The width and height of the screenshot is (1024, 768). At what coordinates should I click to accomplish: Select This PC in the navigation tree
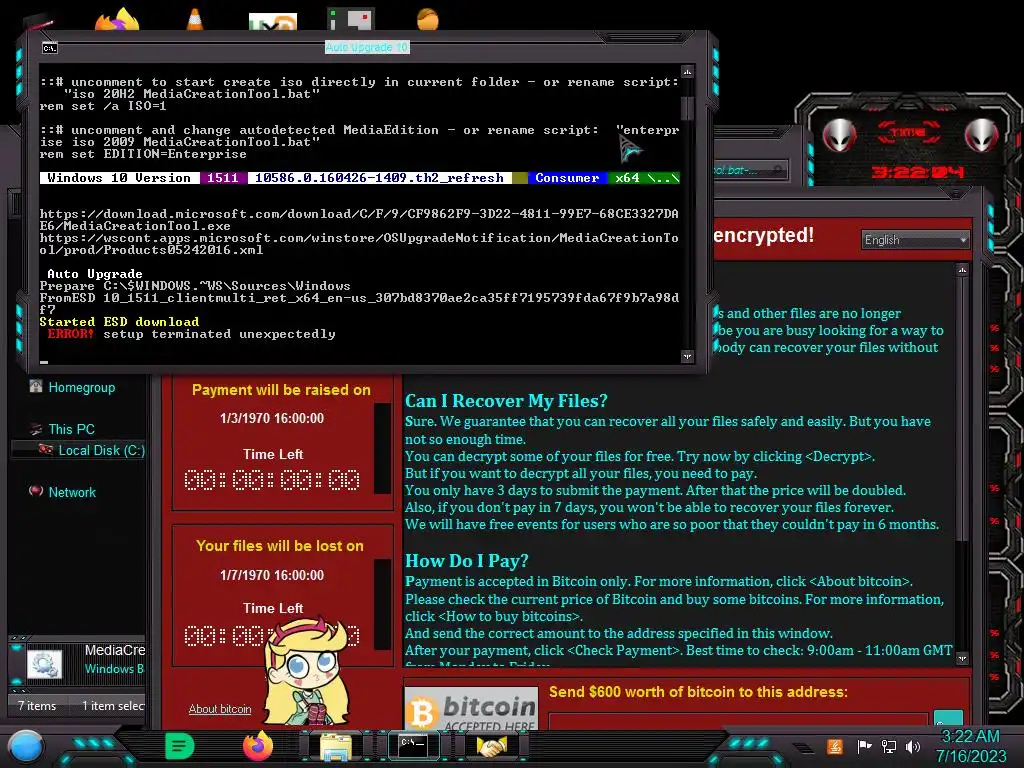click(71, 429)
